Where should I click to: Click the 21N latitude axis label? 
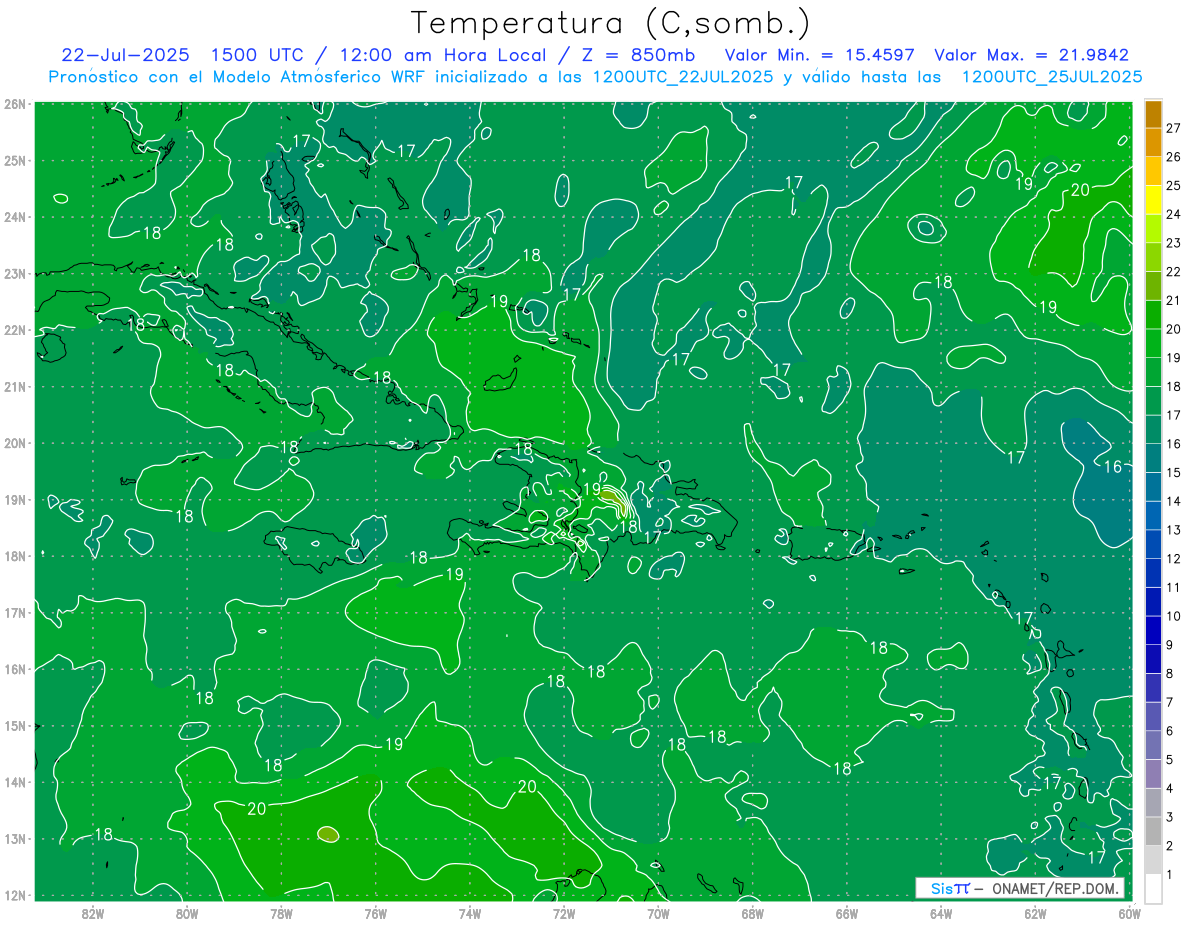[x=15, y=387]
